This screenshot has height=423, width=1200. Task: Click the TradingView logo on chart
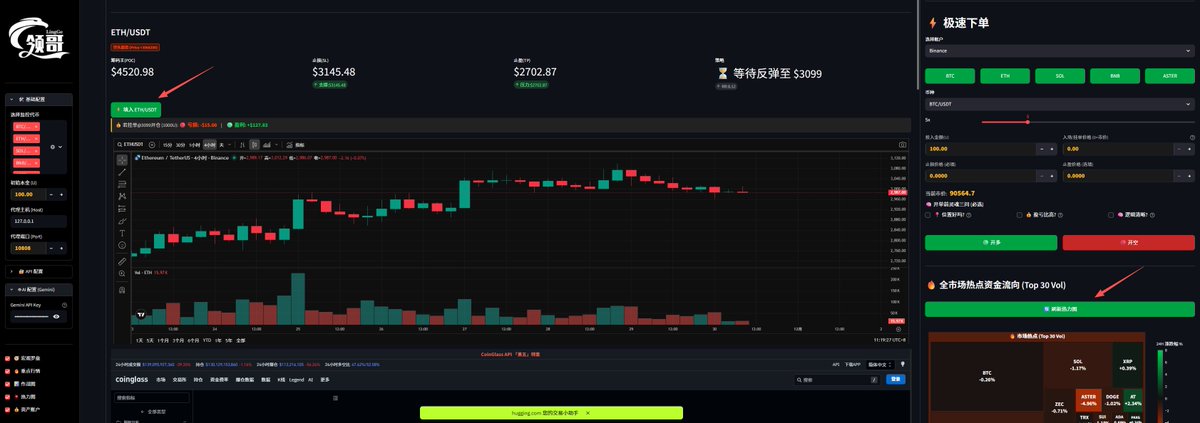tap(141, 314)
